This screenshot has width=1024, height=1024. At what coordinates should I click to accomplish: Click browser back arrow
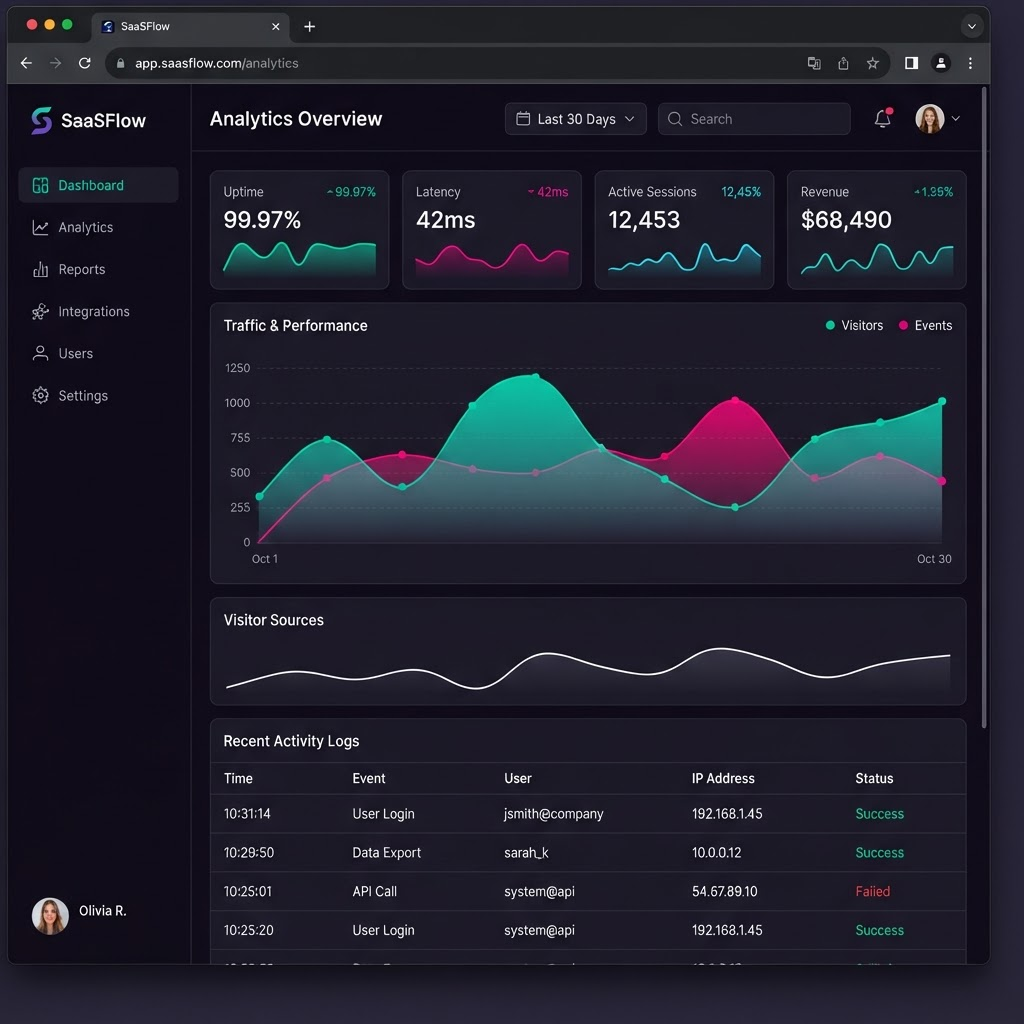tap(26, 63)
